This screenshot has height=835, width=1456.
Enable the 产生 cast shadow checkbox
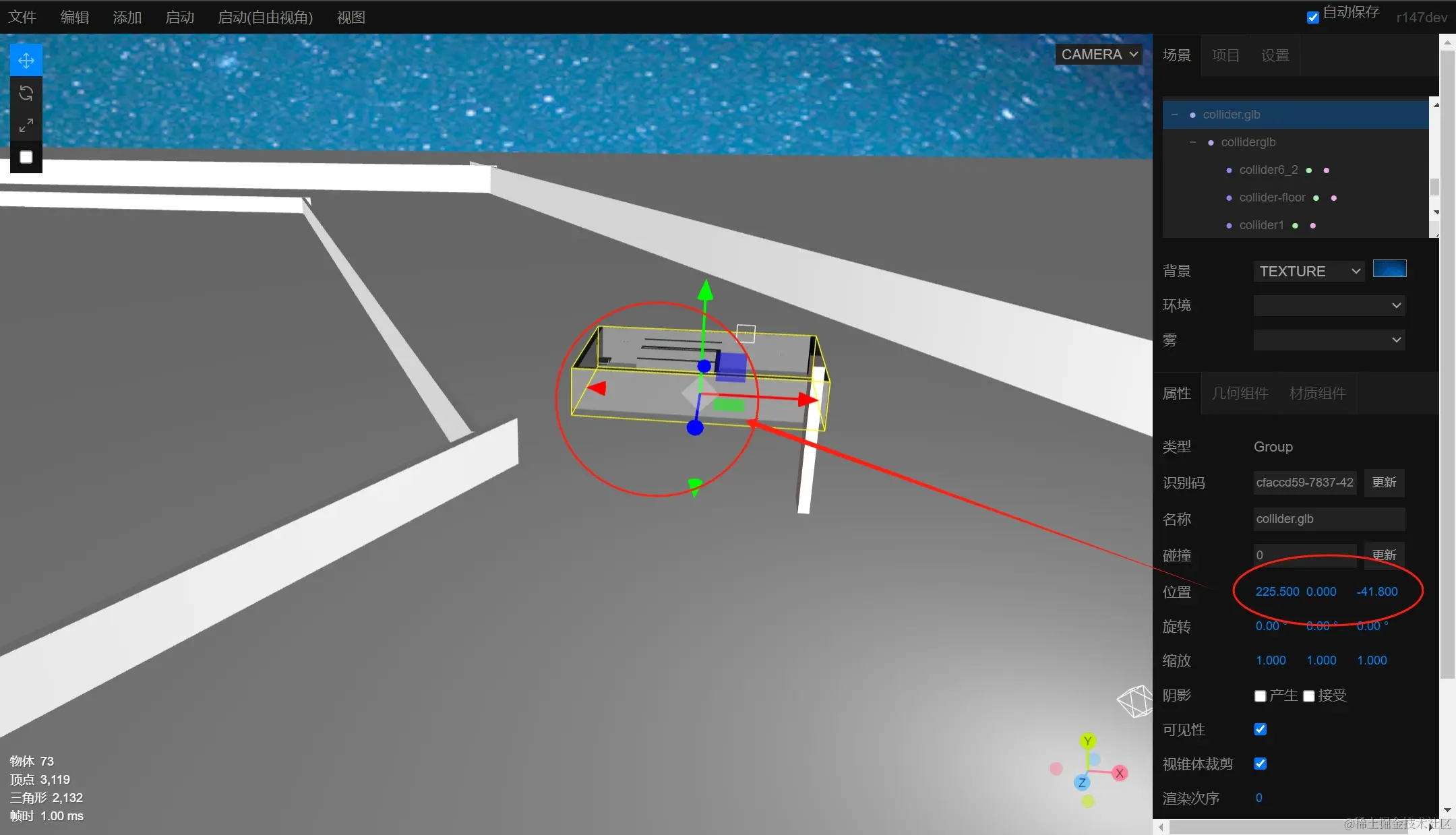(1260, 696)
